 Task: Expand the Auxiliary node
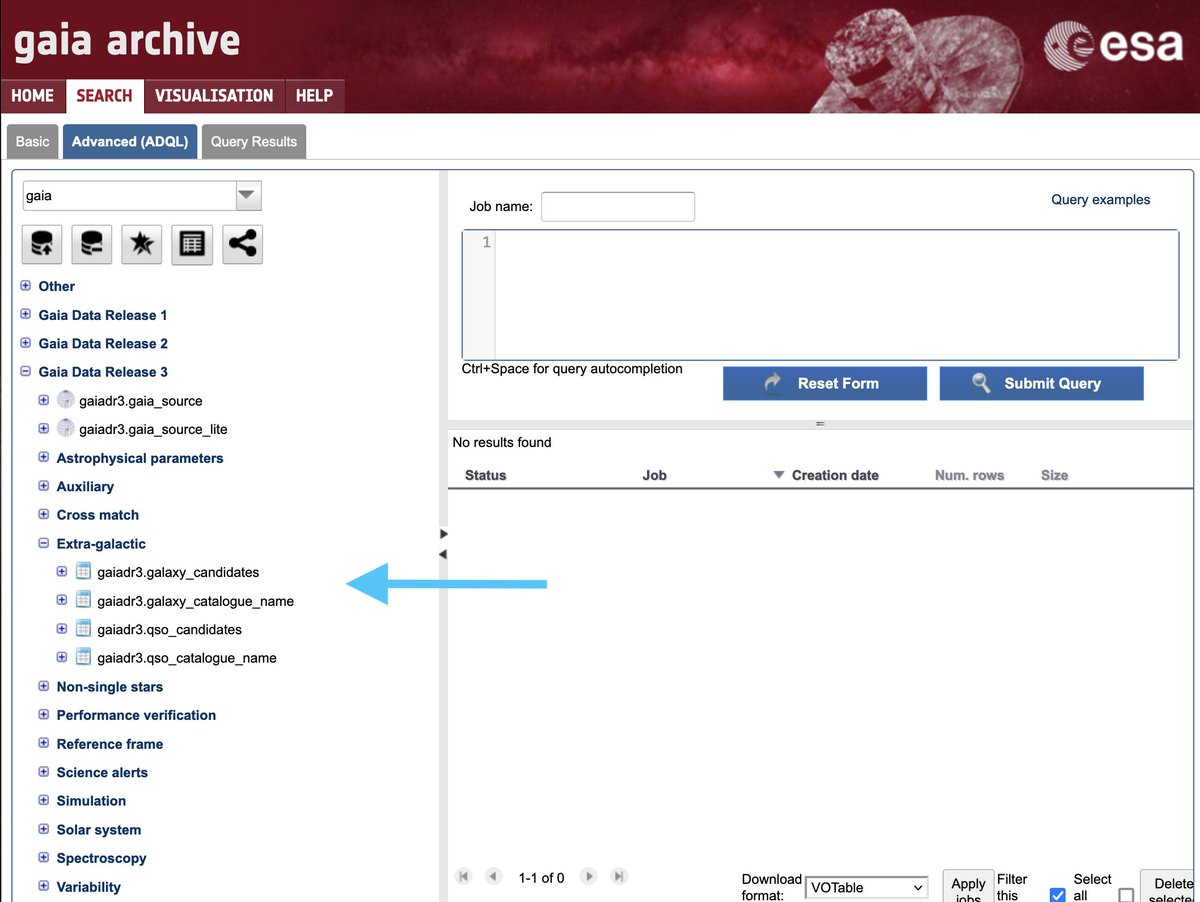(44, 486)
